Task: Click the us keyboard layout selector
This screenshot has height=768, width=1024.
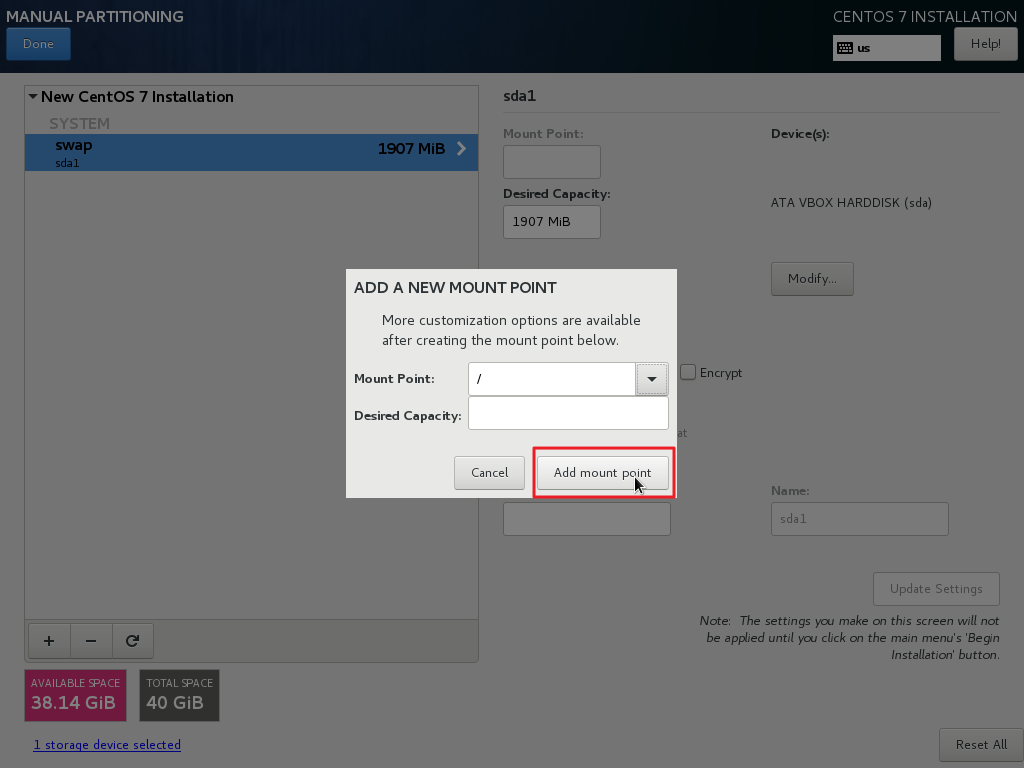Action: [886, 48]
